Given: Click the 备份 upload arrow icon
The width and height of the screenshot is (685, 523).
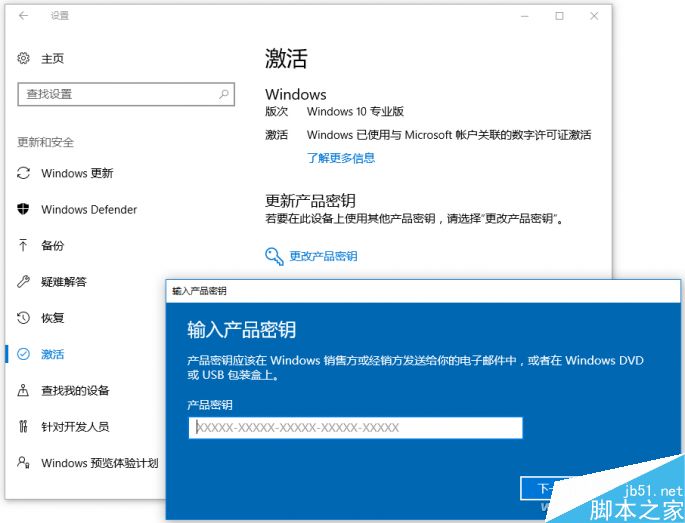Looking at the screenshot, I should [24, 245].
